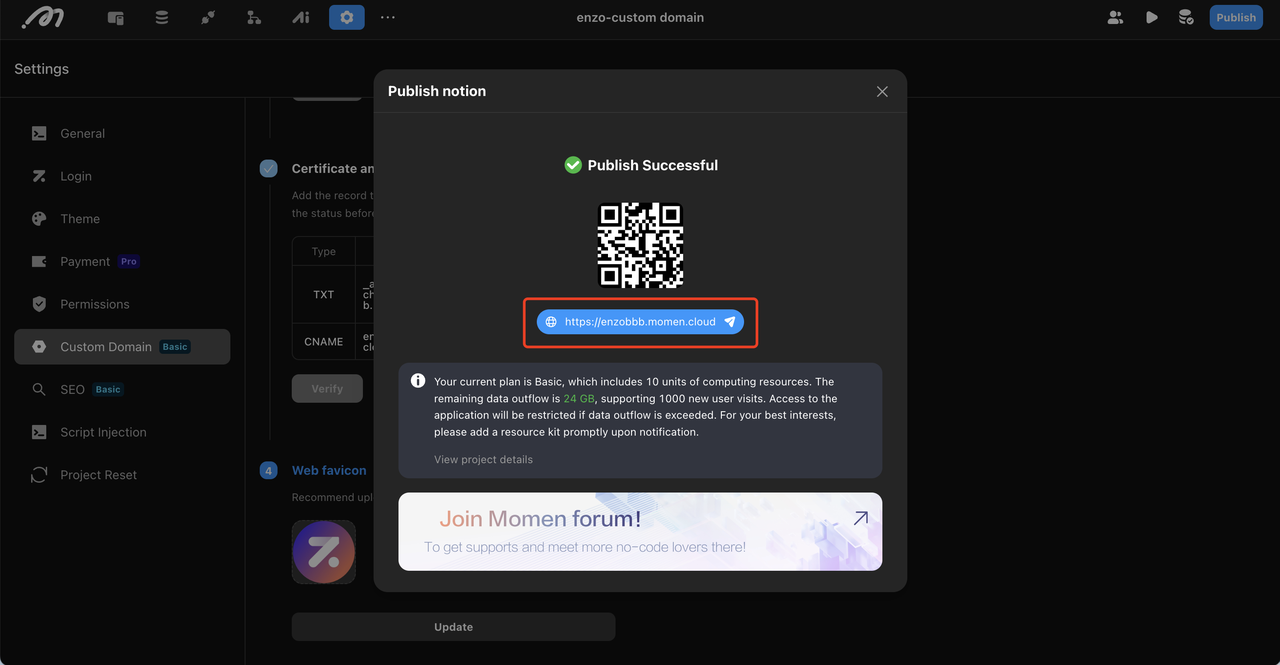The height and width of the screenshot is (665, 1280).
Task: Open SEO settings
Action: pos(122,389)
